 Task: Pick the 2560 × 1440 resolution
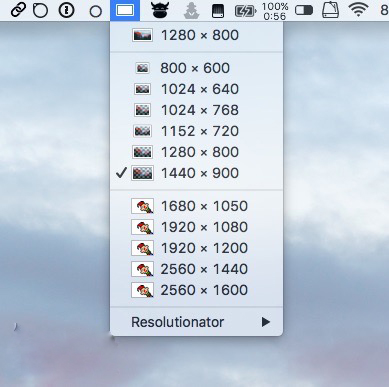[x=196, y=269]
